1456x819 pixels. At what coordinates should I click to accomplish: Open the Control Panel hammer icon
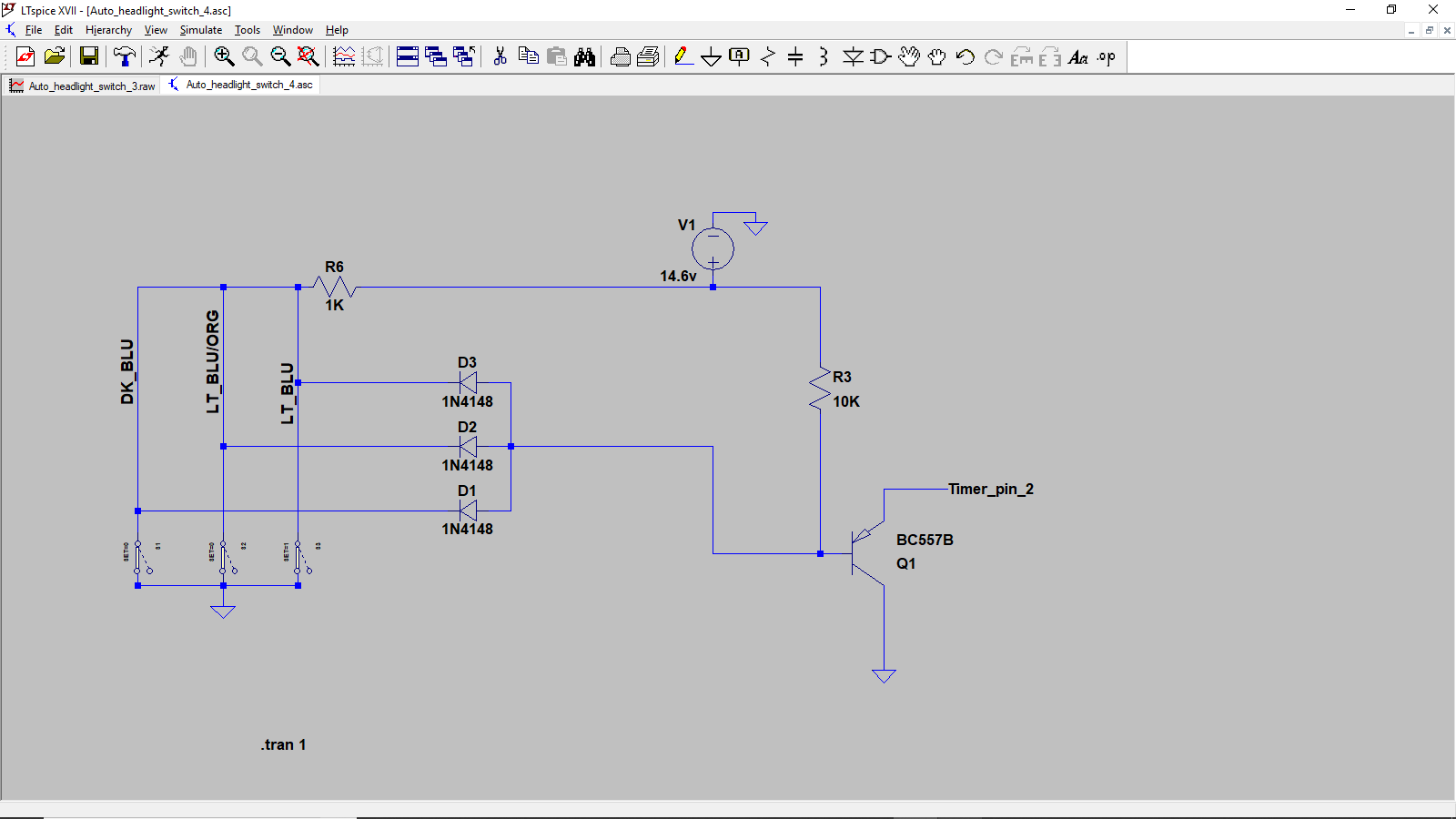point(124,56)
